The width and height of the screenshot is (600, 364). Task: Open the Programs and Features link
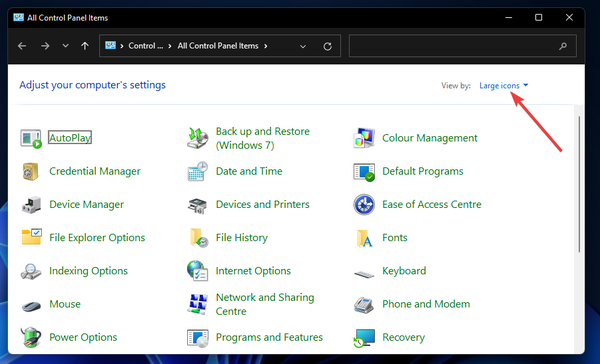coord(269,337)
